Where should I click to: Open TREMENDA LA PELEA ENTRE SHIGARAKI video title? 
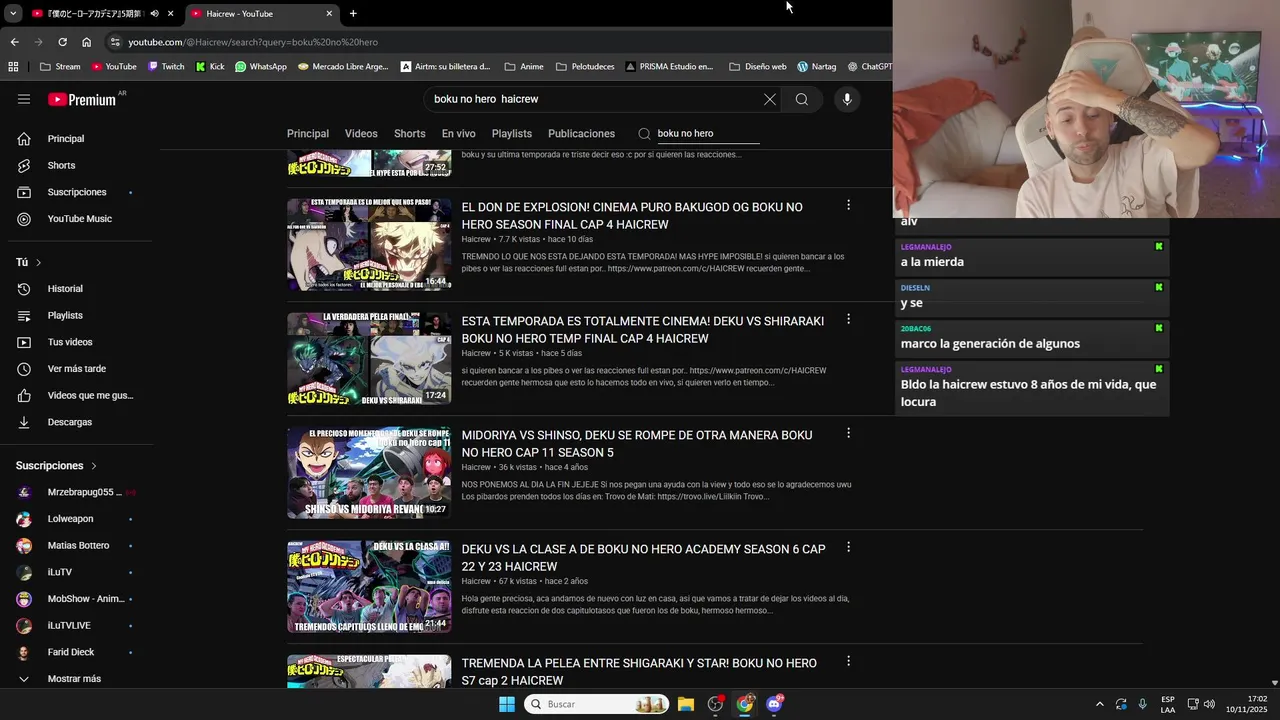point(639,672)
